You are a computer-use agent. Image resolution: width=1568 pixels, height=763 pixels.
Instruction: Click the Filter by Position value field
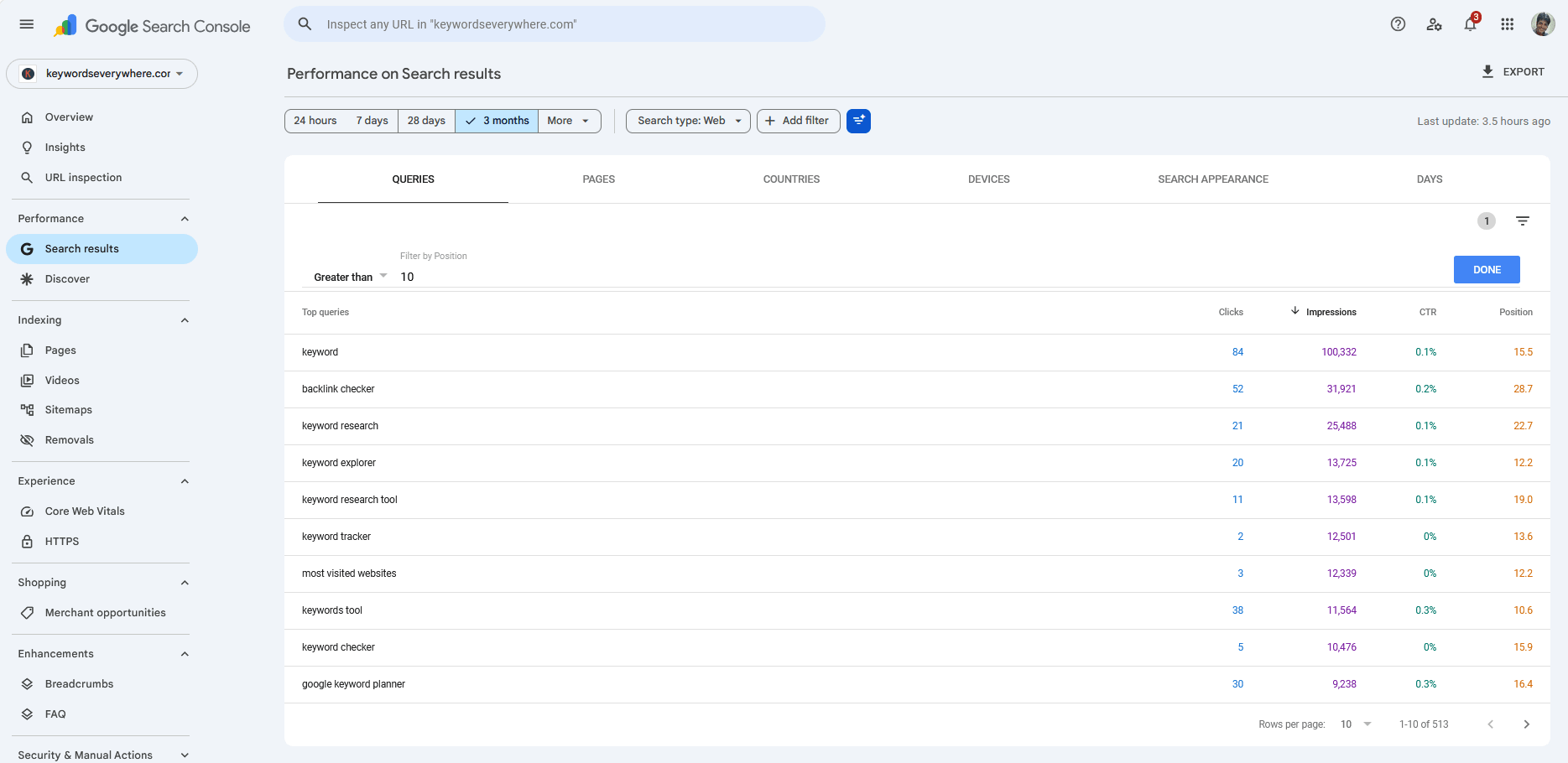(x=923, y=277)
